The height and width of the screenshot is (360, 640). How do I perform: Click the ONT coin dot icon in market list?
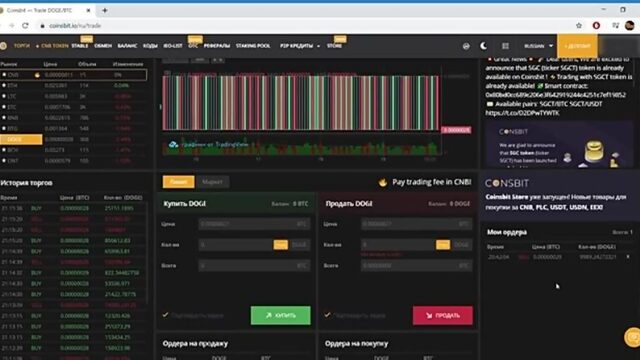coord(4,161)
